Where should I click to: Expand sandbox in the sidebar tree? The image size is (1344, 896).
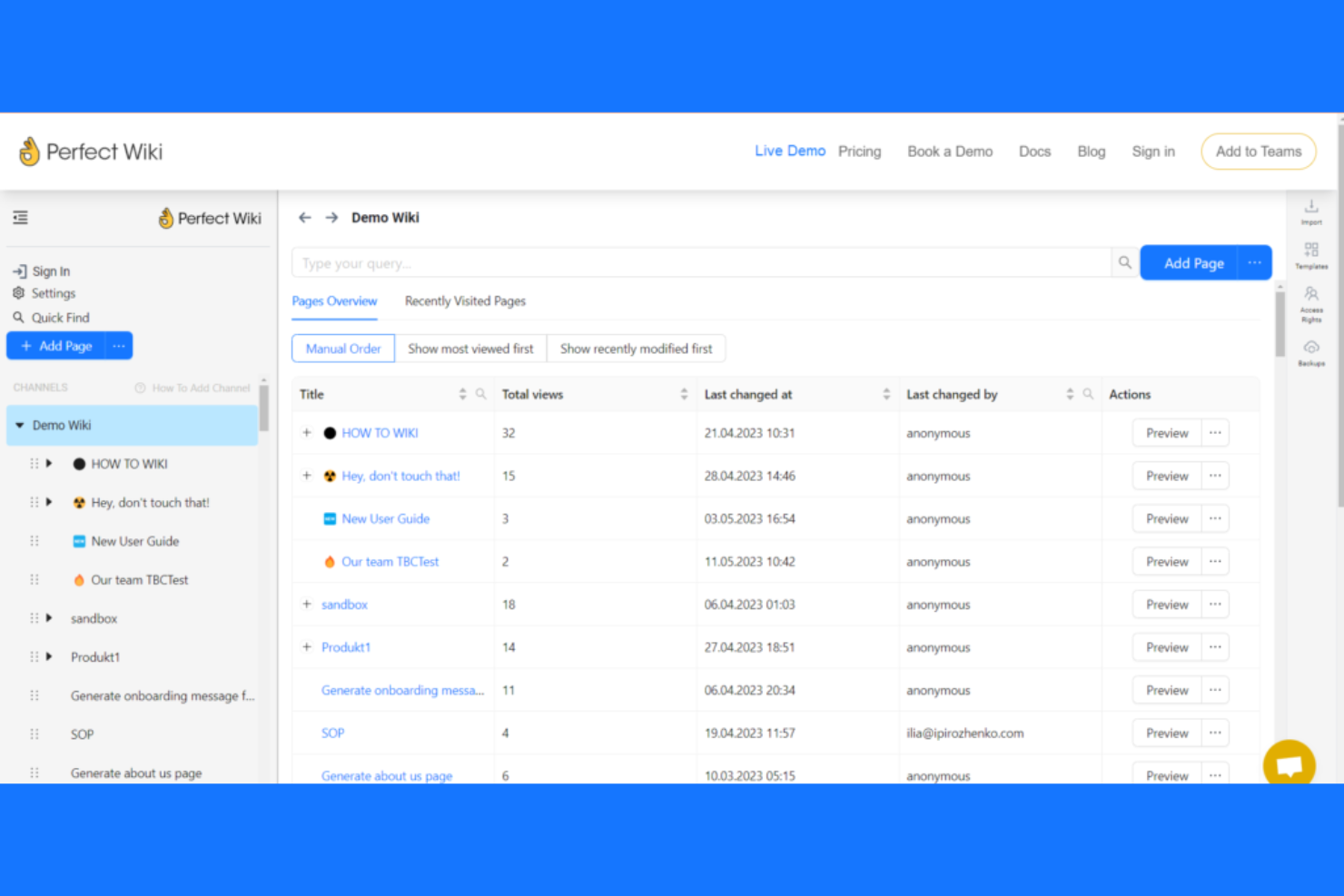(49, 618)
